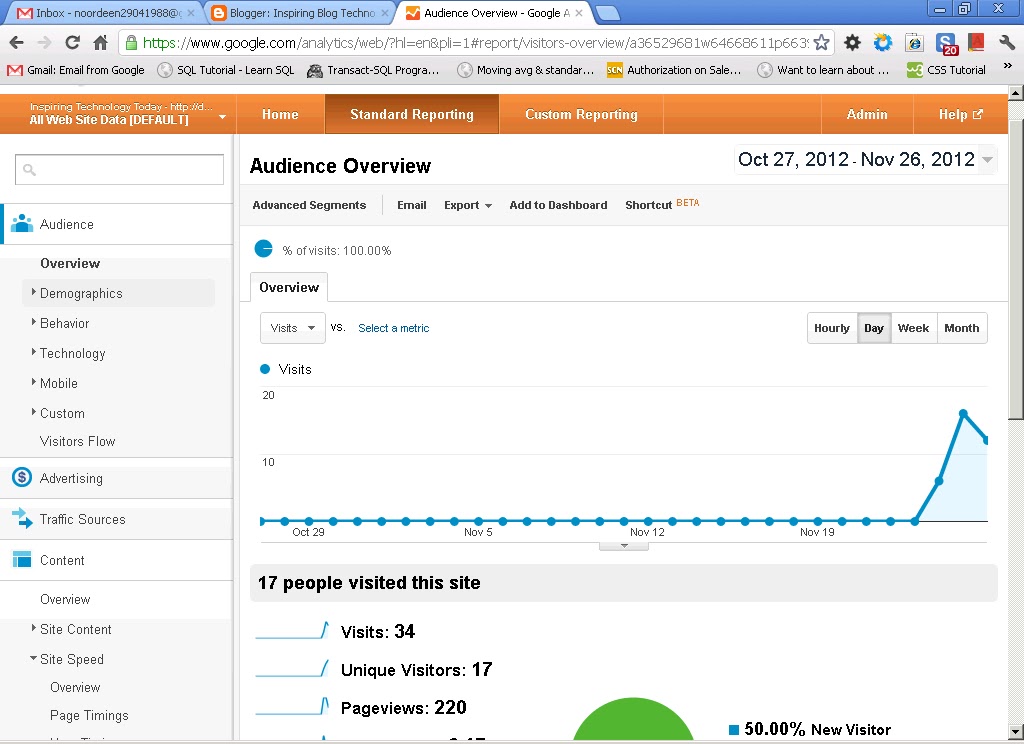Click the sidebar search input field
This screenshot has height=744, width=1024.
pos(120,170)
